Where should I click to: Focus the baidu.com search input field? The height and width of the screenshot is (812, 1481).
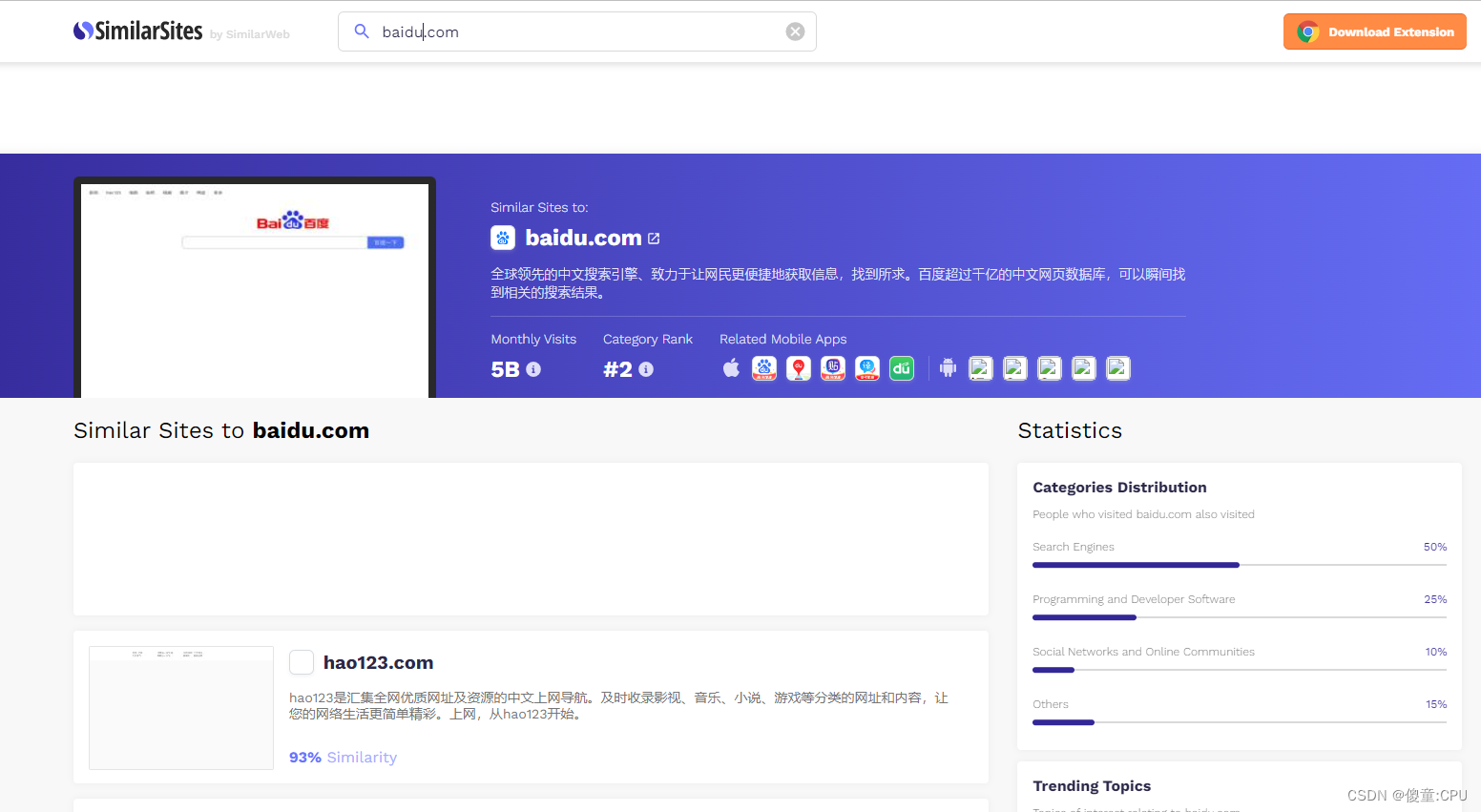coord(577,31)
